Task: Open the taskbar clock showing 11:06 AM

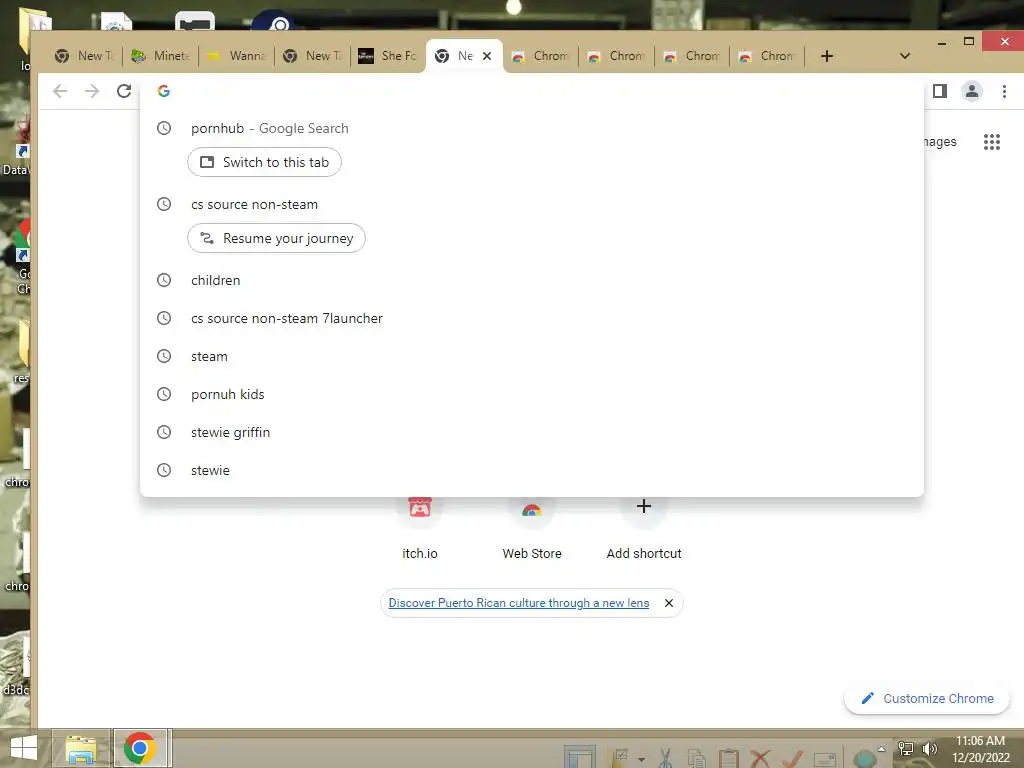Action: (980, 749)
